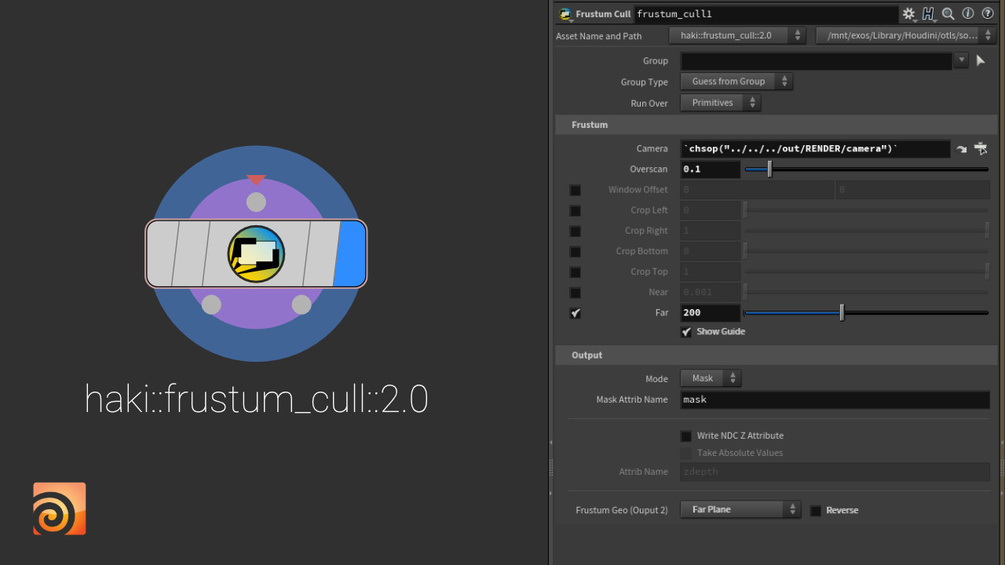Click the Overscan value field 0.1

pos(710,169)
